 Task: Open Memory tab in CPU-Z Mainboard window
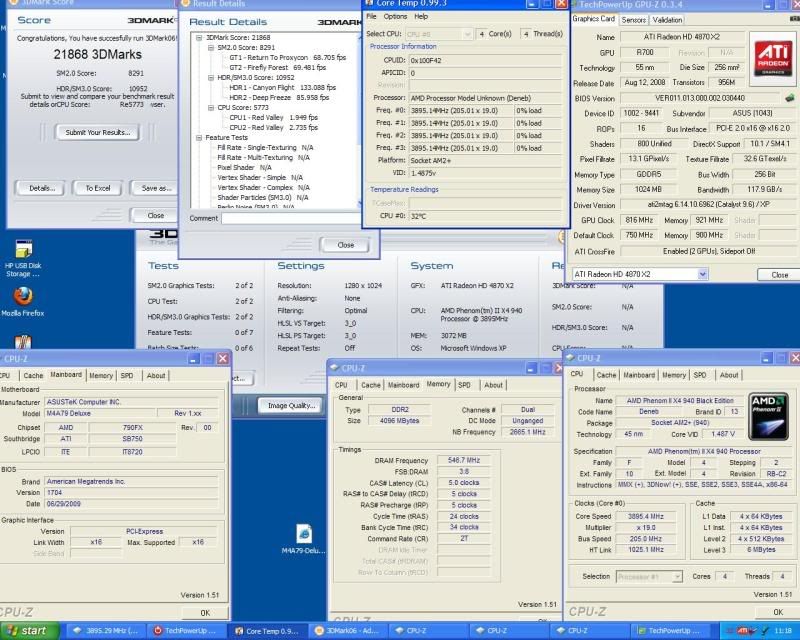101,376
